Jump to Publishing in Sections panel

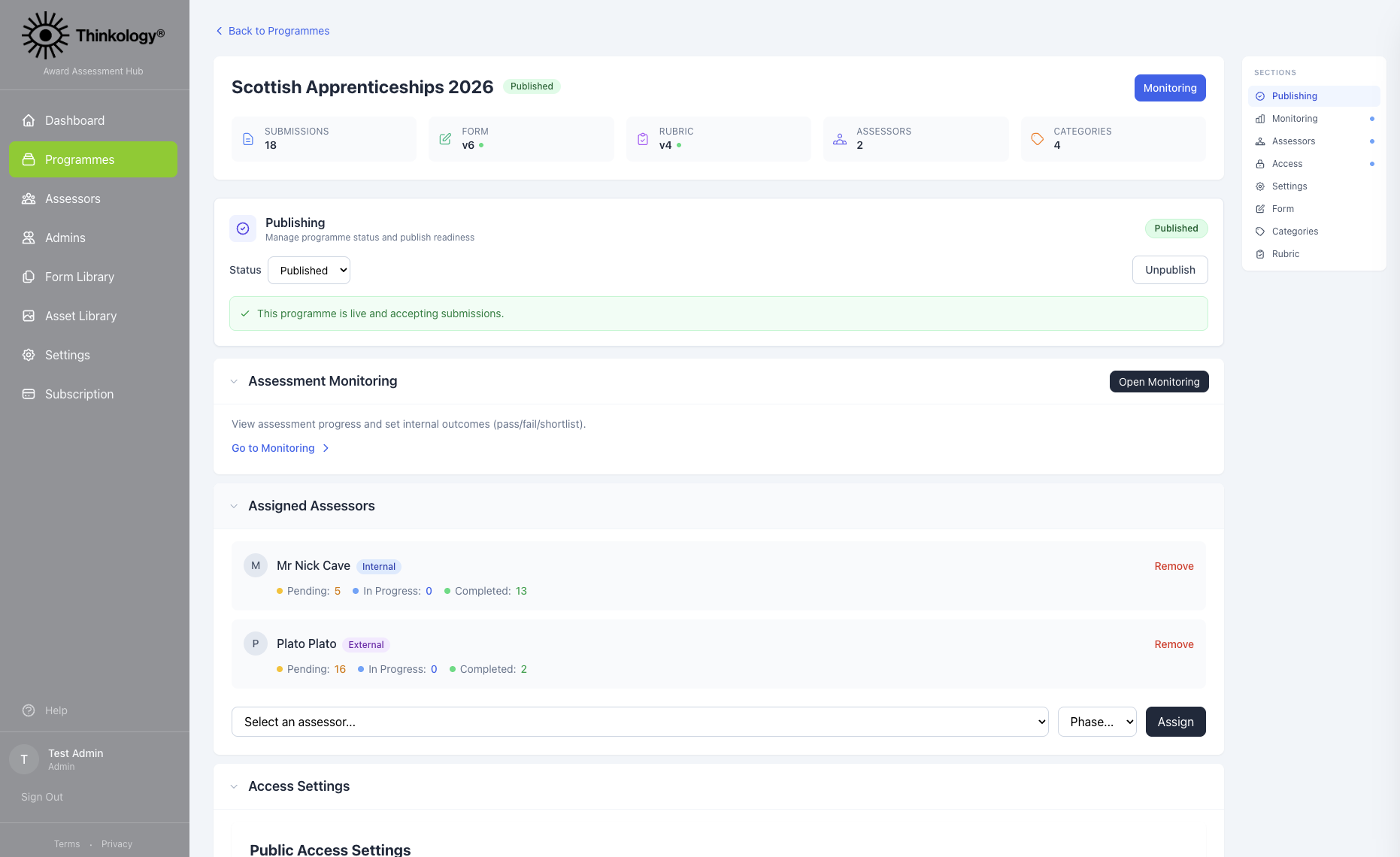coord(1314,96)
